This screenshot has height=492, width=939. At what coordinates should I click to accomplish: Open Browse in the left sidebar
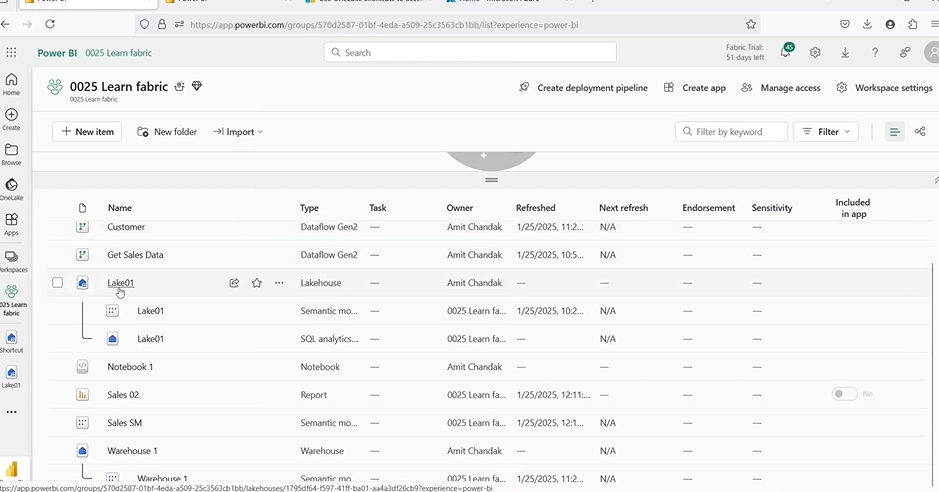point(11,154)
